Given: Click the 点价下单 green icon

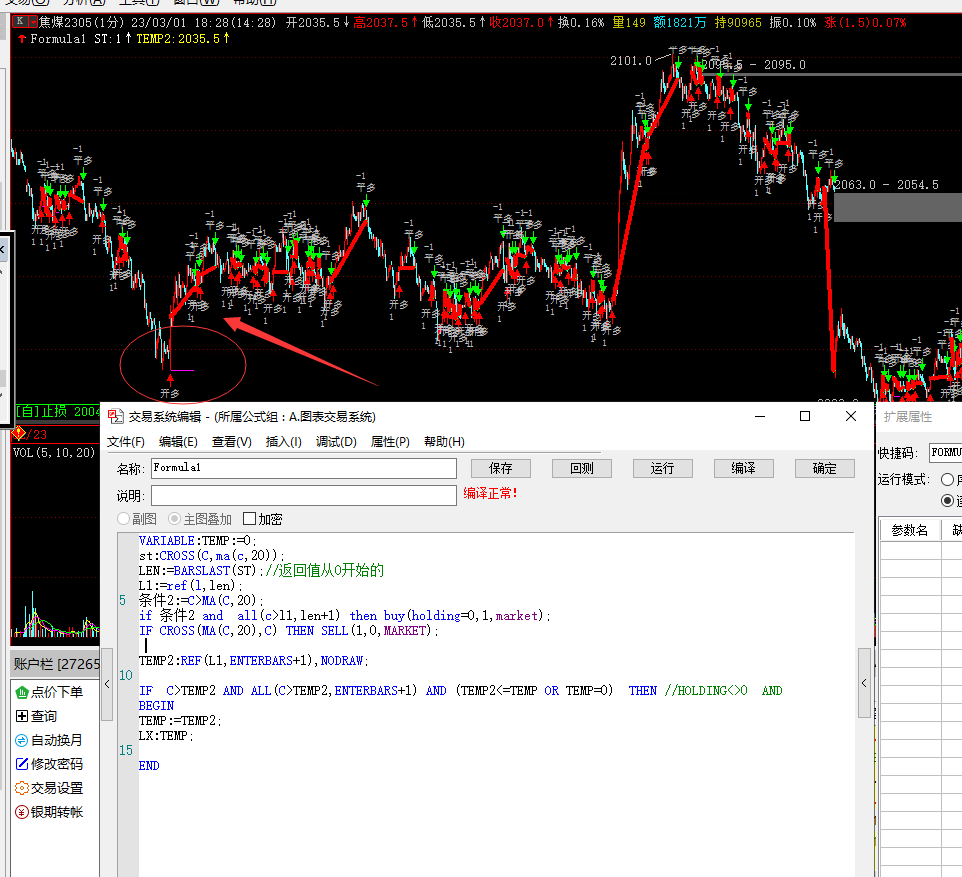Looking at the screenshot, I should [x=21, y=692].
